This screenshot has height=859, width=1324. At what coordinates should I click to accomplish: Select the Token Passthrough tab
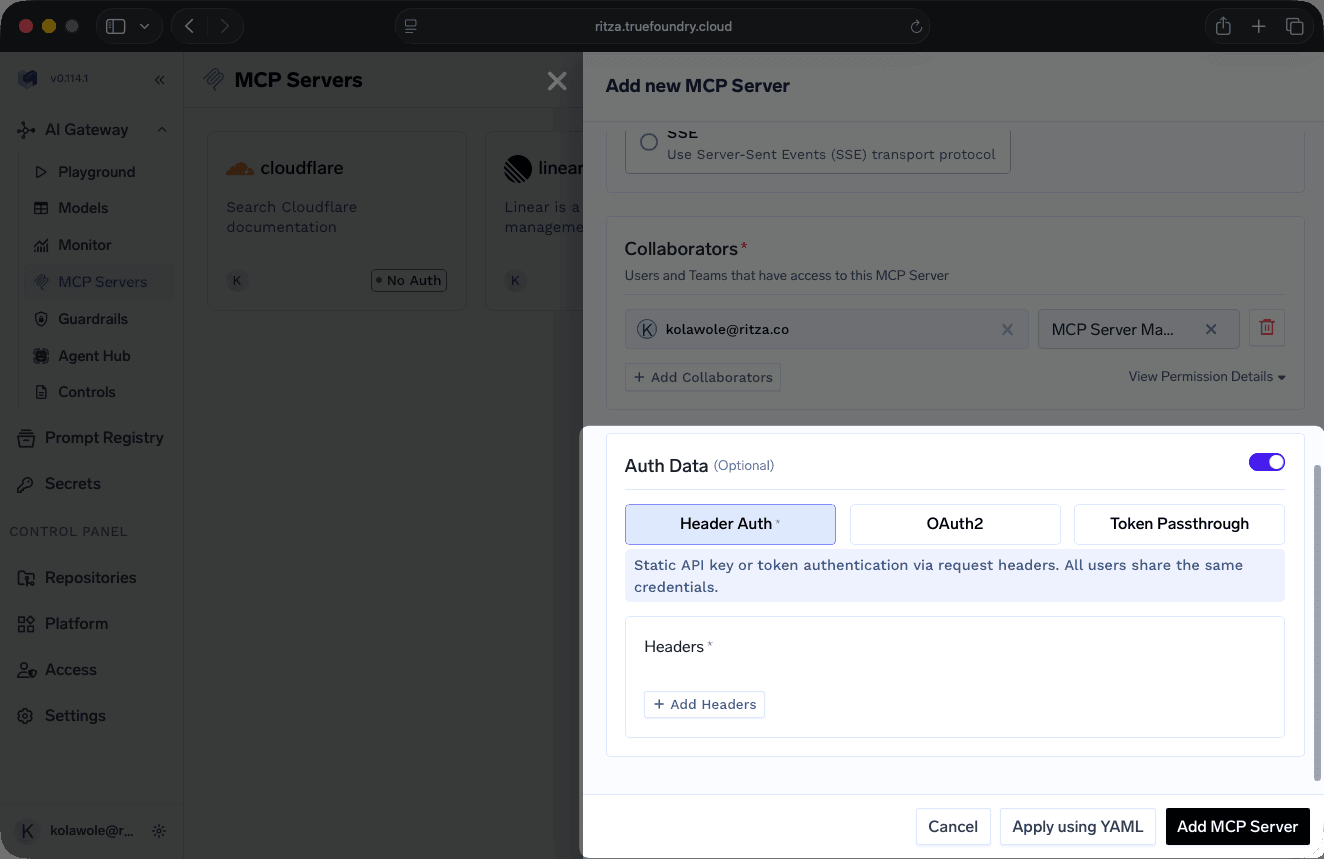click(1179, 523)
